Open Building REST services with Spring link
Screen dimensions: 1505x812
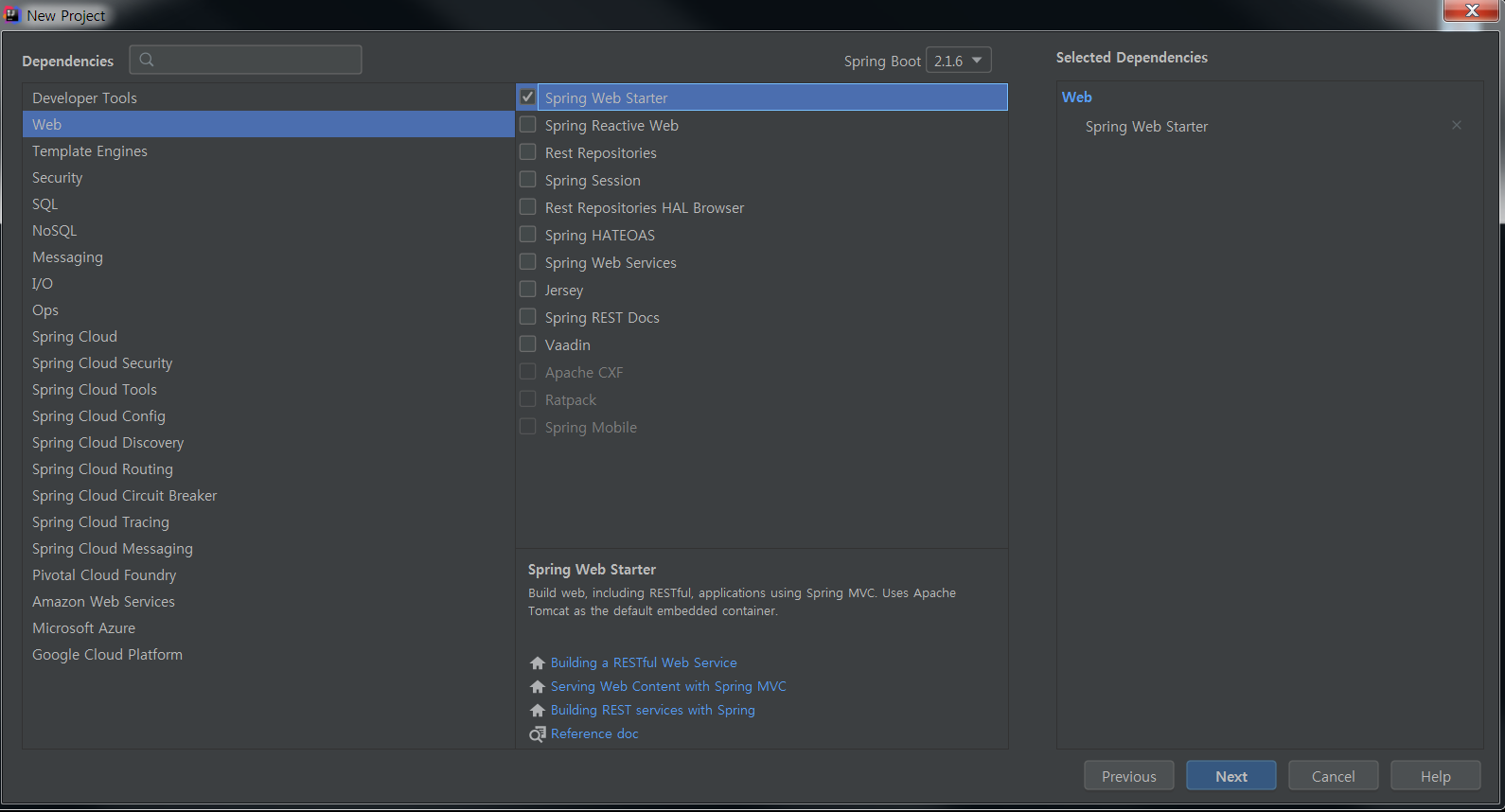653,710
